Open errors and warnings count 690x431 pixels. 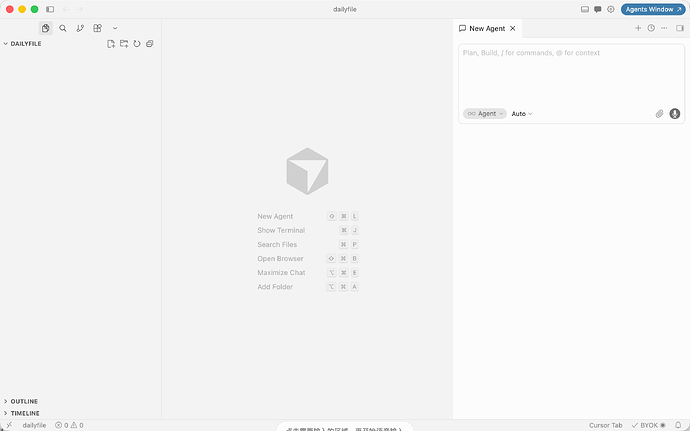pyautogui.click(x=69, y=425)
